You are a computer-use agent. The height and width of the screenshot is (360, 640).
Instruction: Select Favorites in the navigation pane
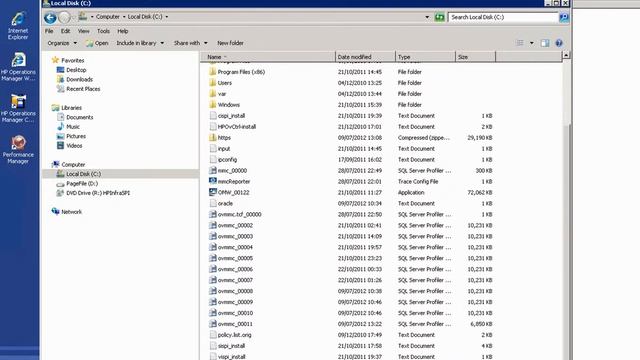(73, 60)
